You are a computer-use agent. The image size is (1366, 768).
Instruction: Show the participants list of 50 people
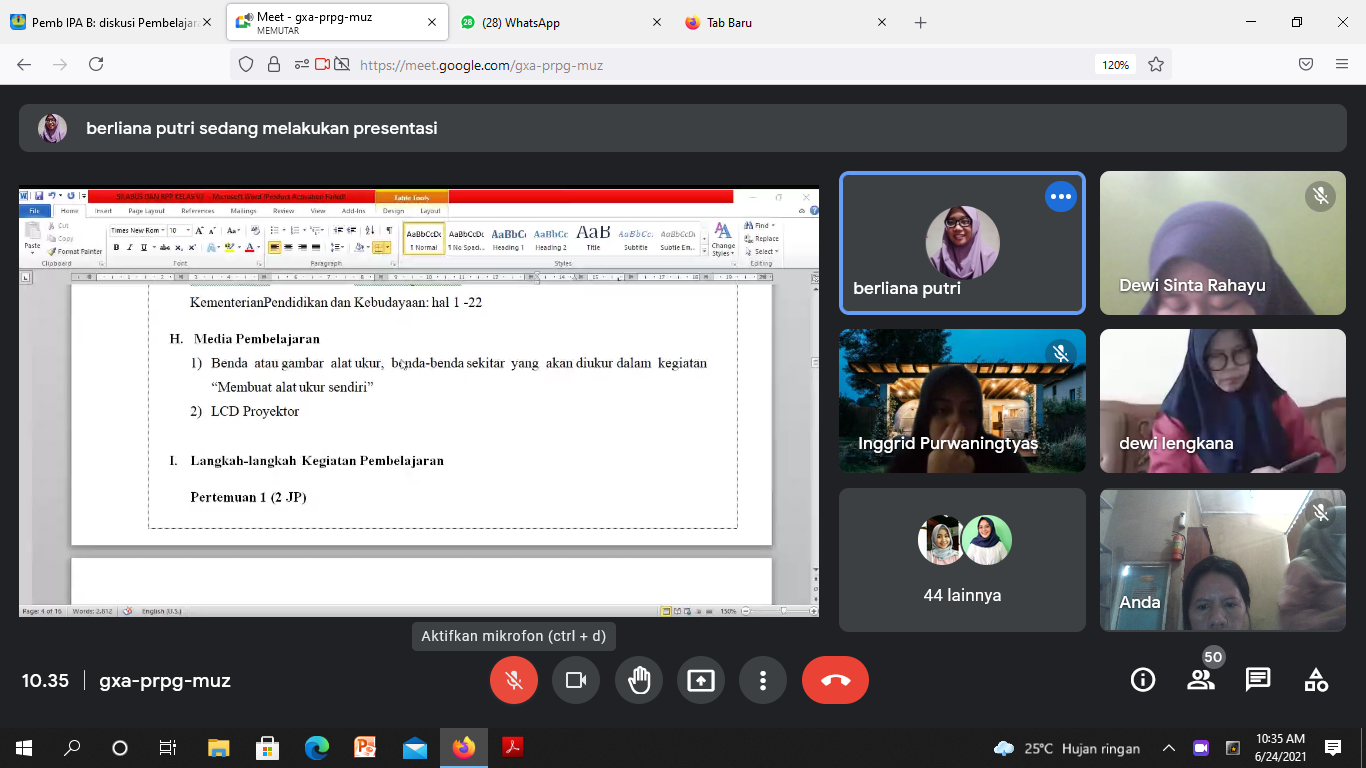[1200, 680]
